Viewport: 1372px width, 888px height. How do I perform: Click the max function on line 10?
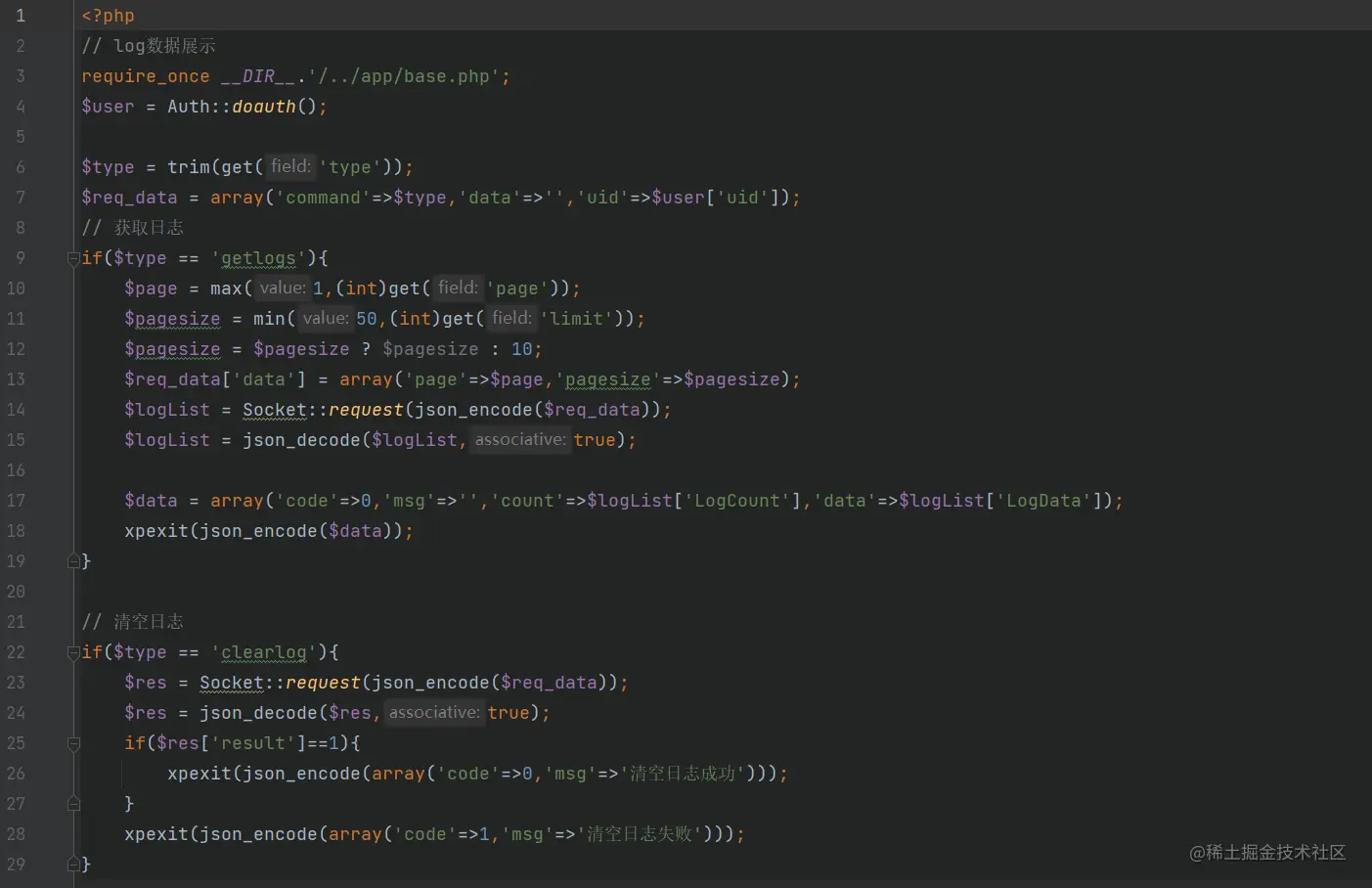tap(226, 289)
